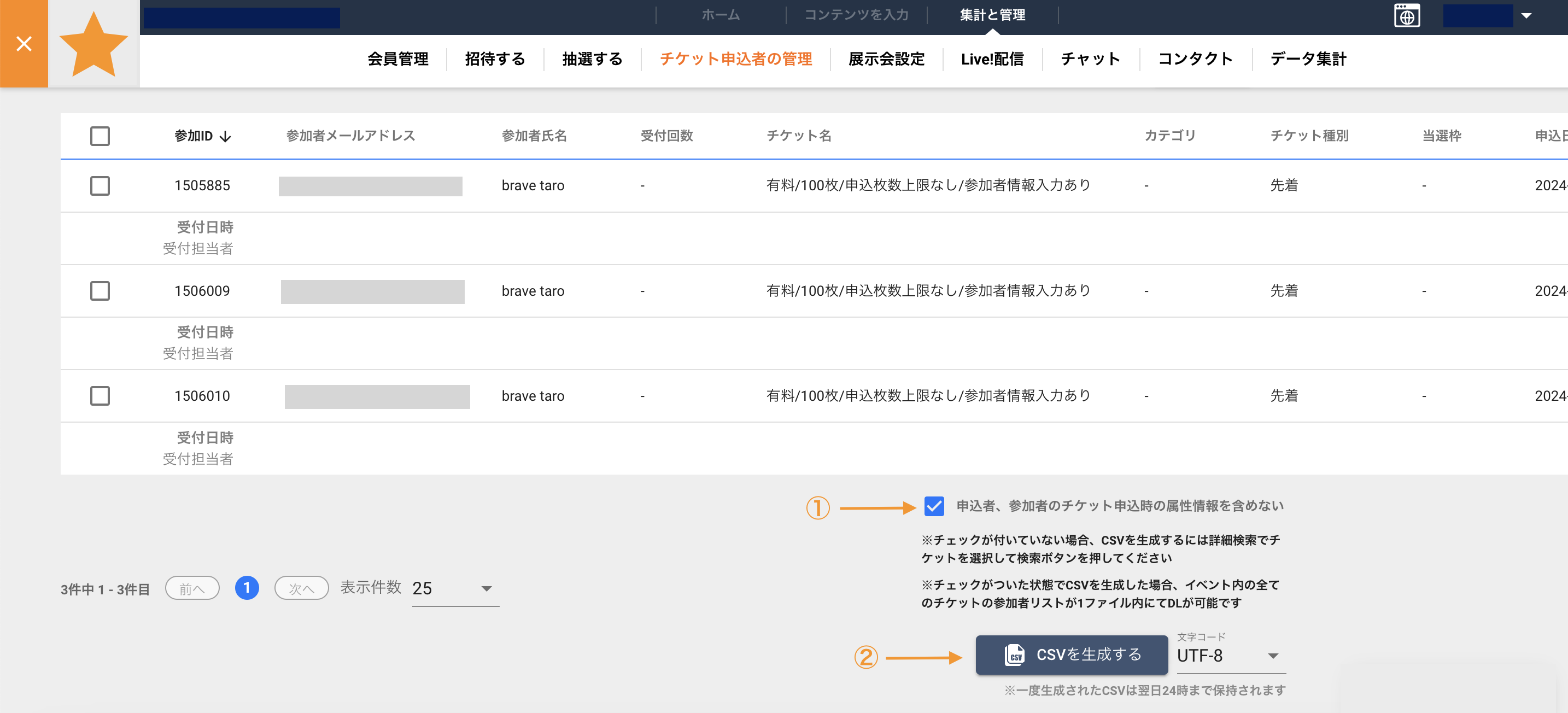Click the ticket name in row 1506010
This screenshot has width=1568, height=713.
pos(928,395)
